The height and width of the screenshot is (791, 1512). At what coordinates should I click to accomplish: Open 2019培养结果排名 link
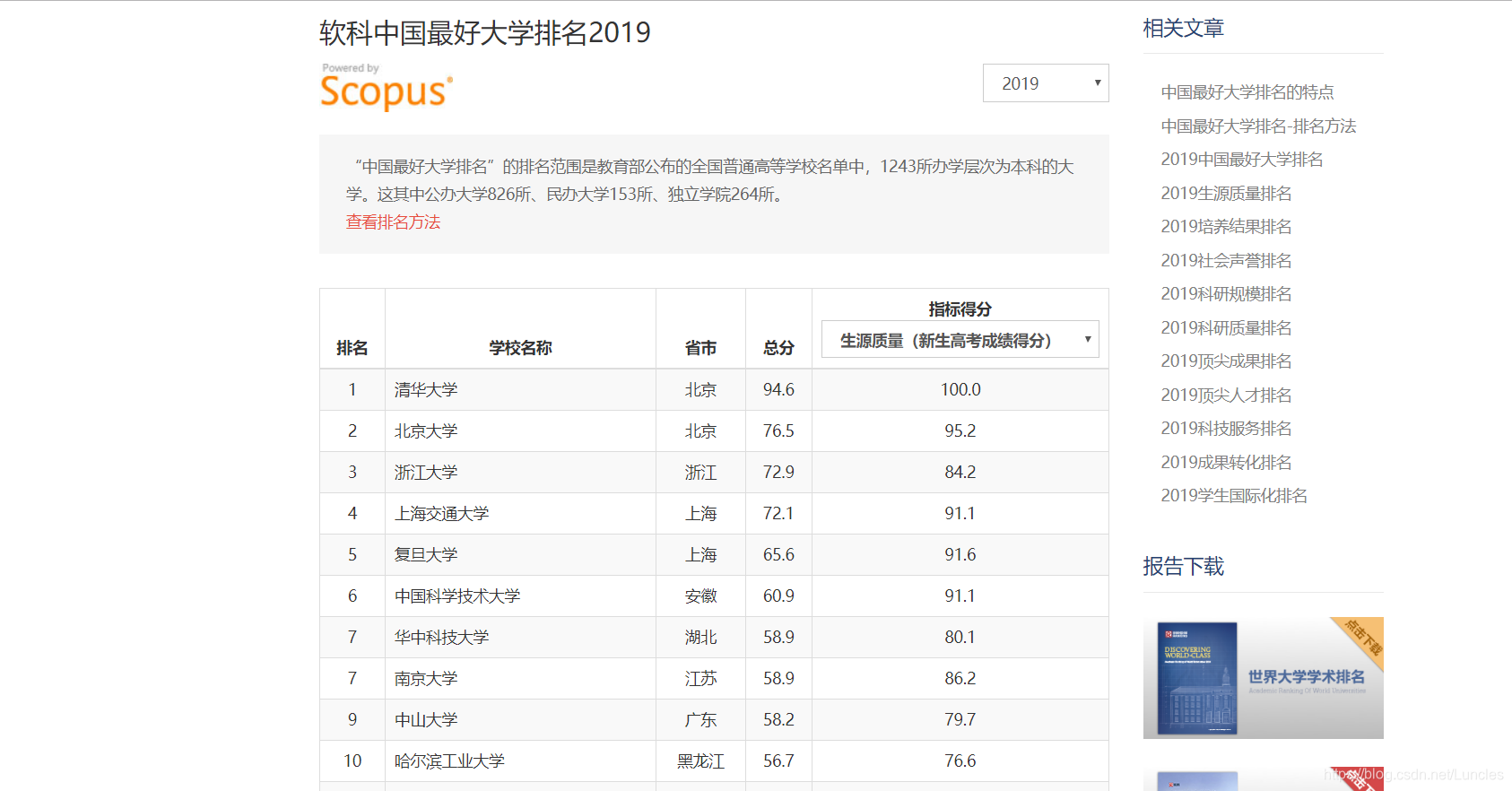click(x=1226, y=227)
